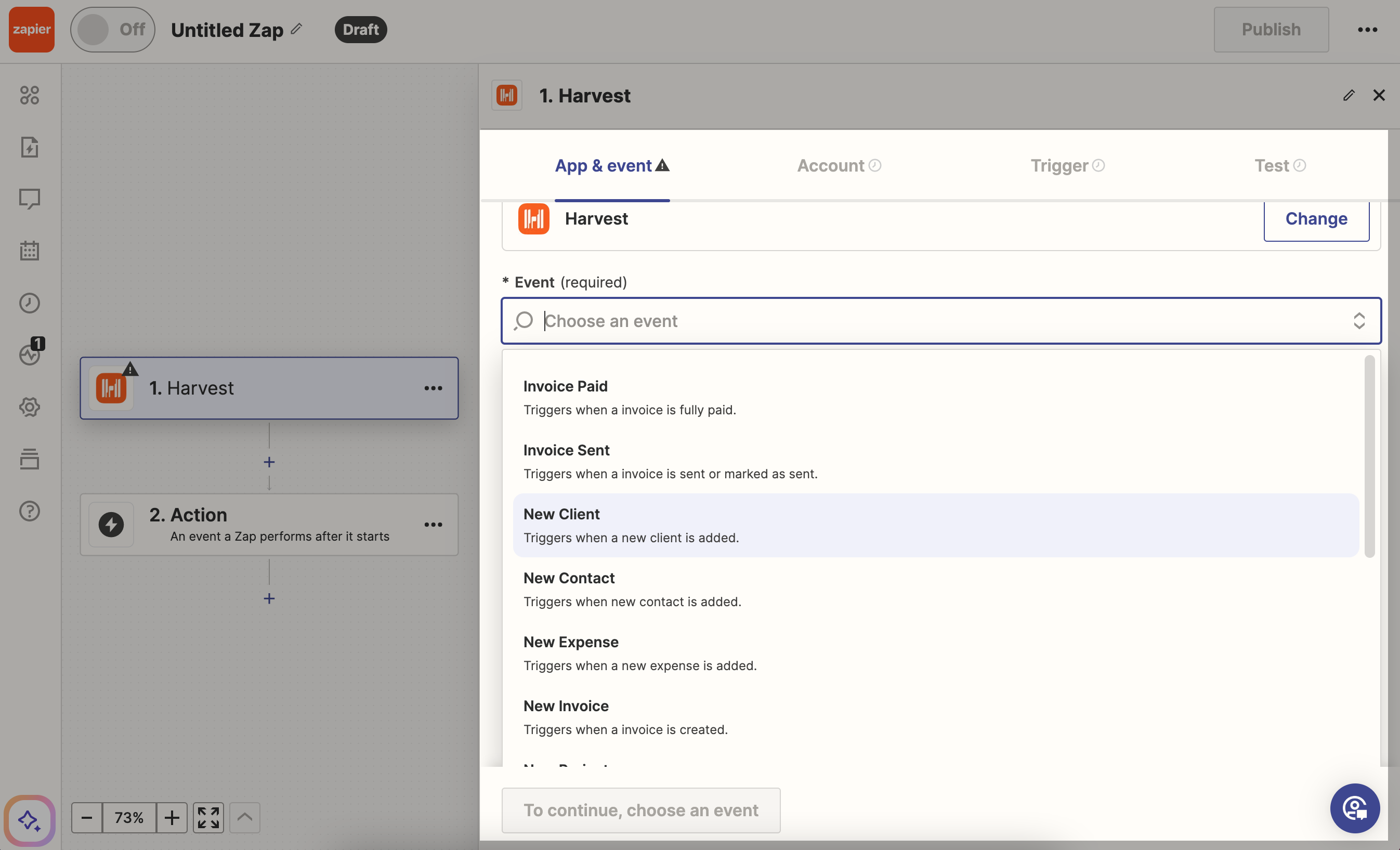Open the Action step three-dot menu

tap(433, 525)
